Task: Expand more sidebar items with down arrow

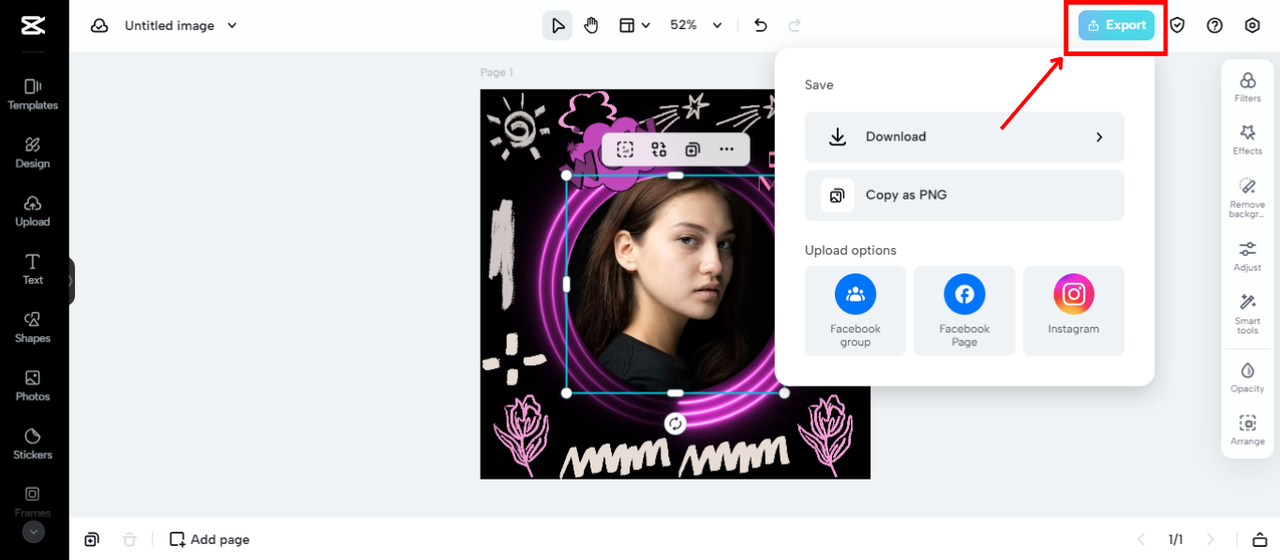Action: tap(33, 533)
